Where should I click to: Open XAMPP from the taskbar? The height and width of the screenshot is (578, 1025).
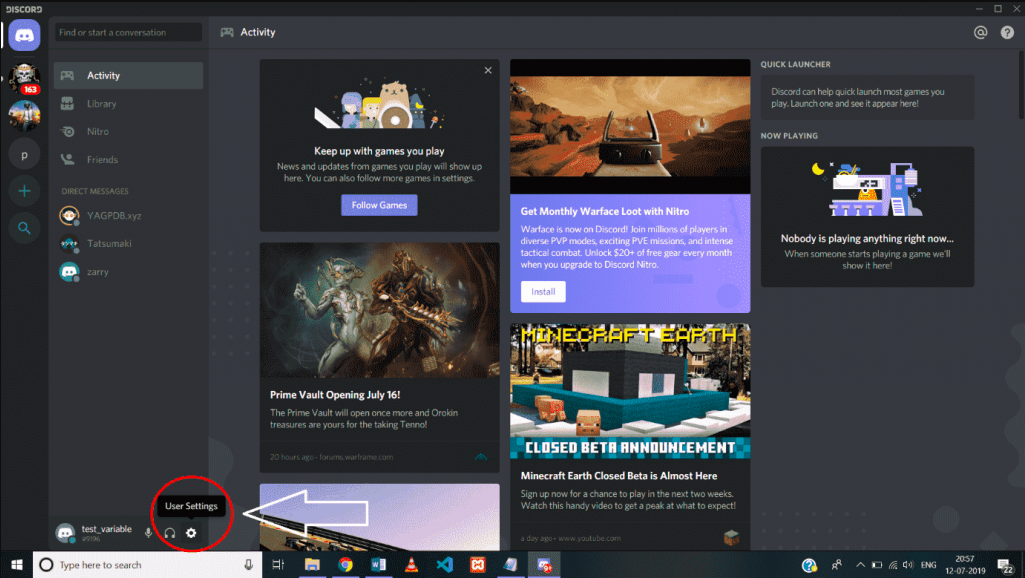pos(478,565)
